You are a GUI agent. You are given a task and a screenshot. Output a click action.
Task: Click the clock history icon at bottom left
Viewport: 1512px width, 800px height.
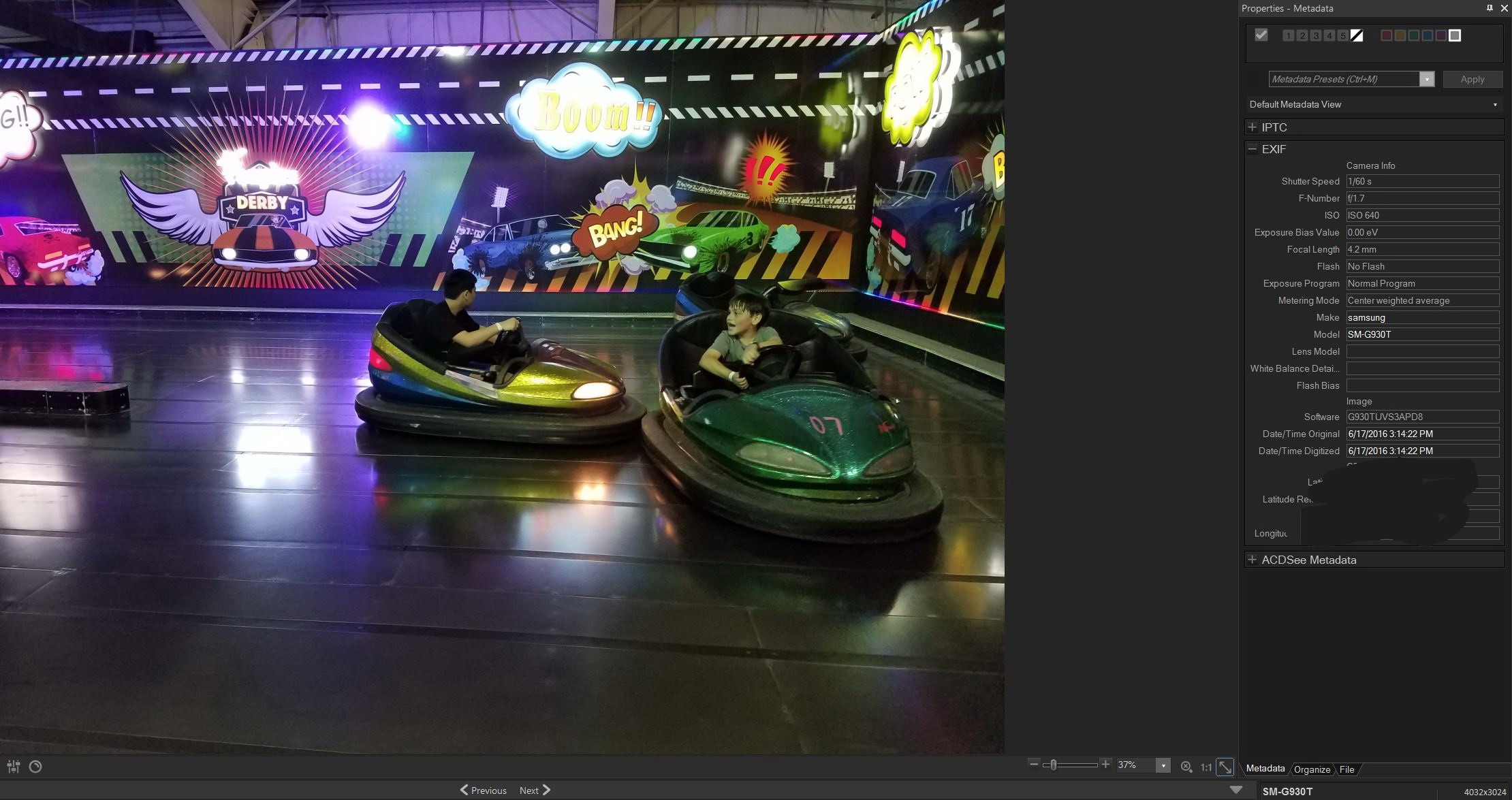35,767
